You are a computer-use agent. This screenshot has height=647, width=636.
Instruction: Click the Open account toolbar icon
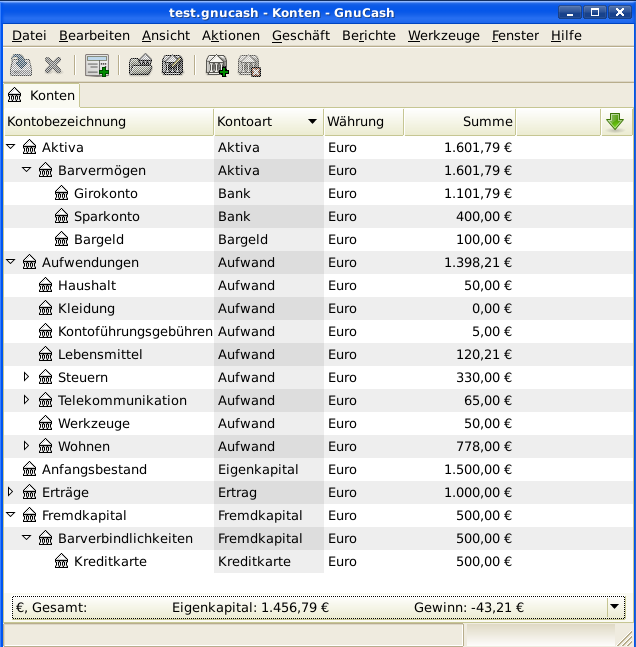(x=141, y=66)
